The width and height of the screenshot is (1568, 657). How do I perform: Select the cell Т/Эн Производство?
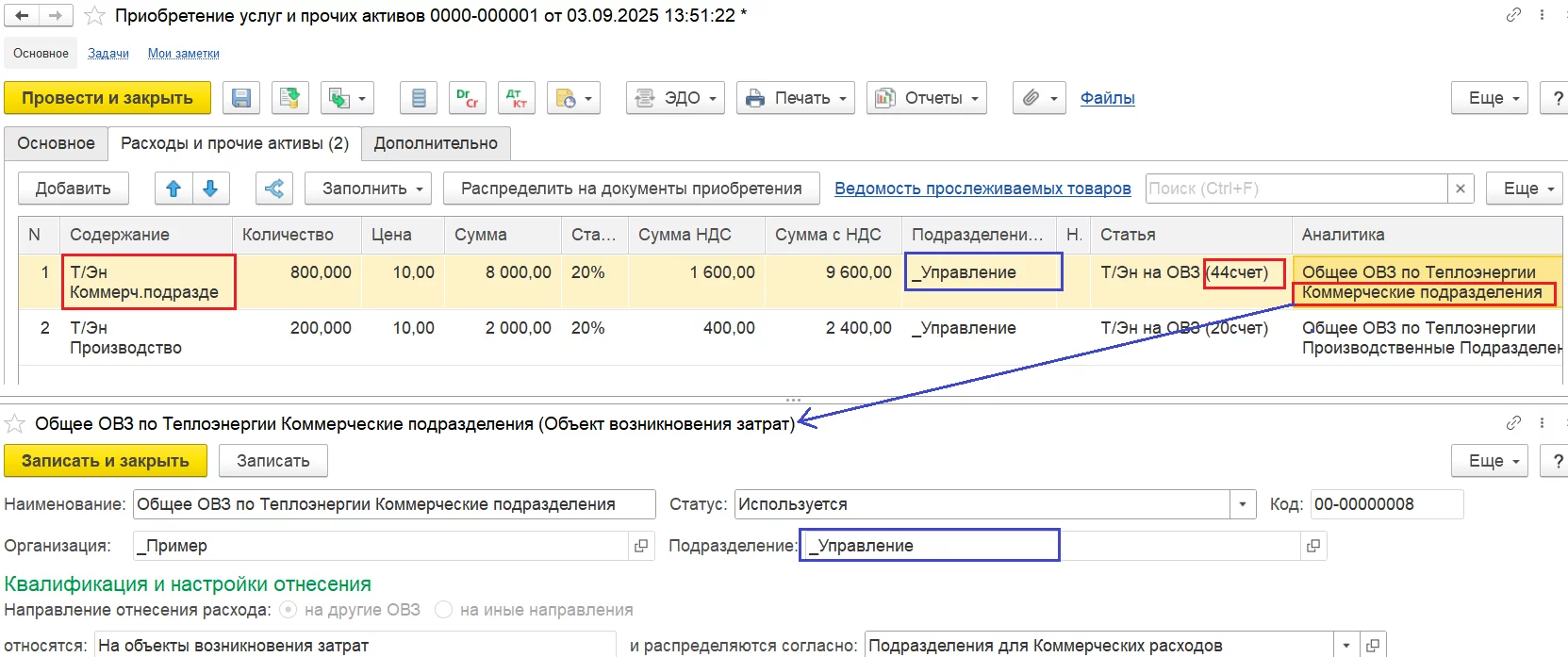click(x=146, y=337)
